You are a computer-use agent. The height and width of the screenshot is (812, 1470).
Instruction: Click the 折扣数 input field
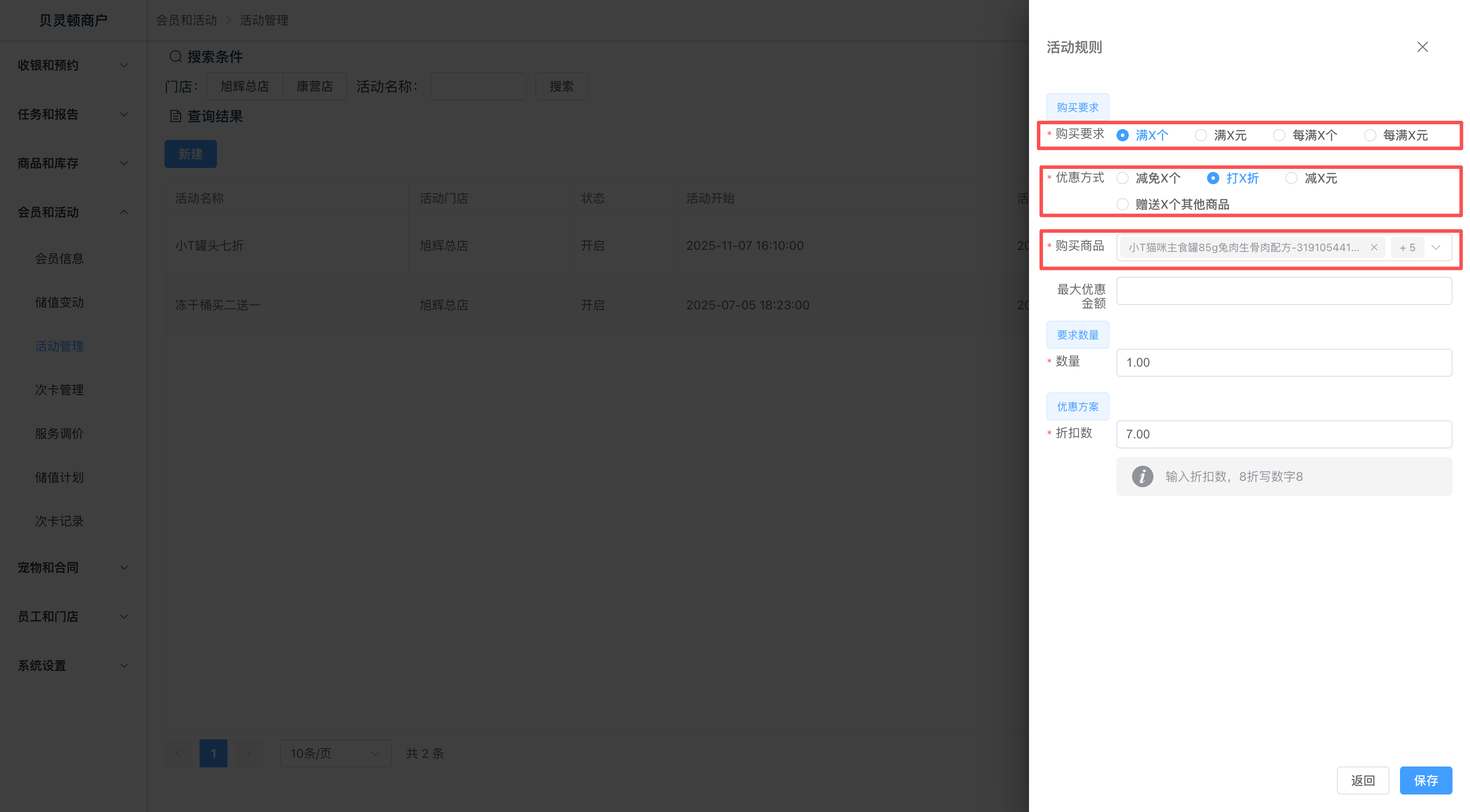pyautogui.click(x=1283, y=434)
